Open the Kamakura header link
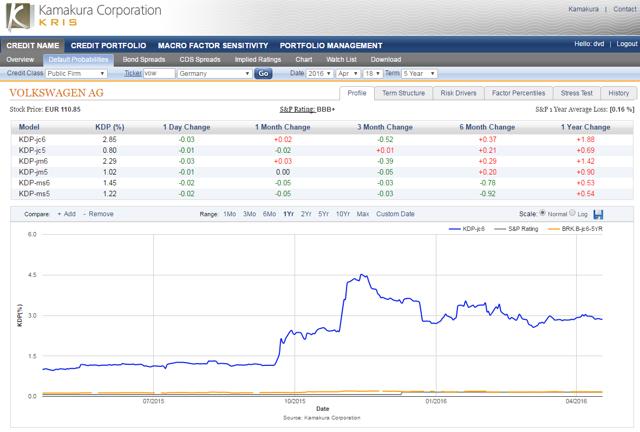This screenshot has height=432, width=640. [x=583, y=9]
